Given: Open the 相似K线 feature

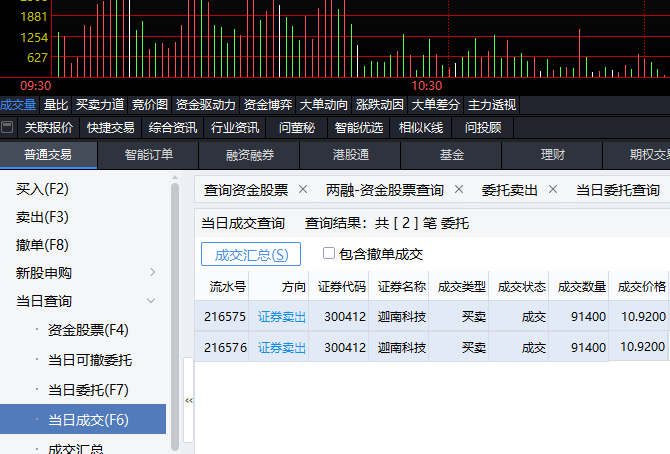Looking at the screenshot, I should click(x=420, y=127).
